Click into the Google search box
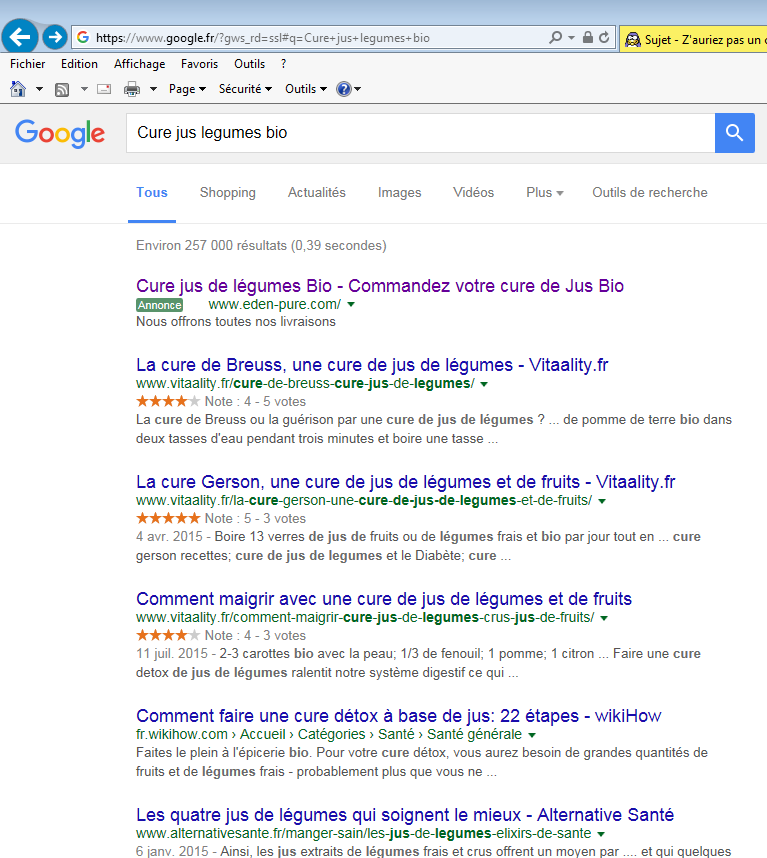Viewport: 767px width, 858px height. coord(420,133)
